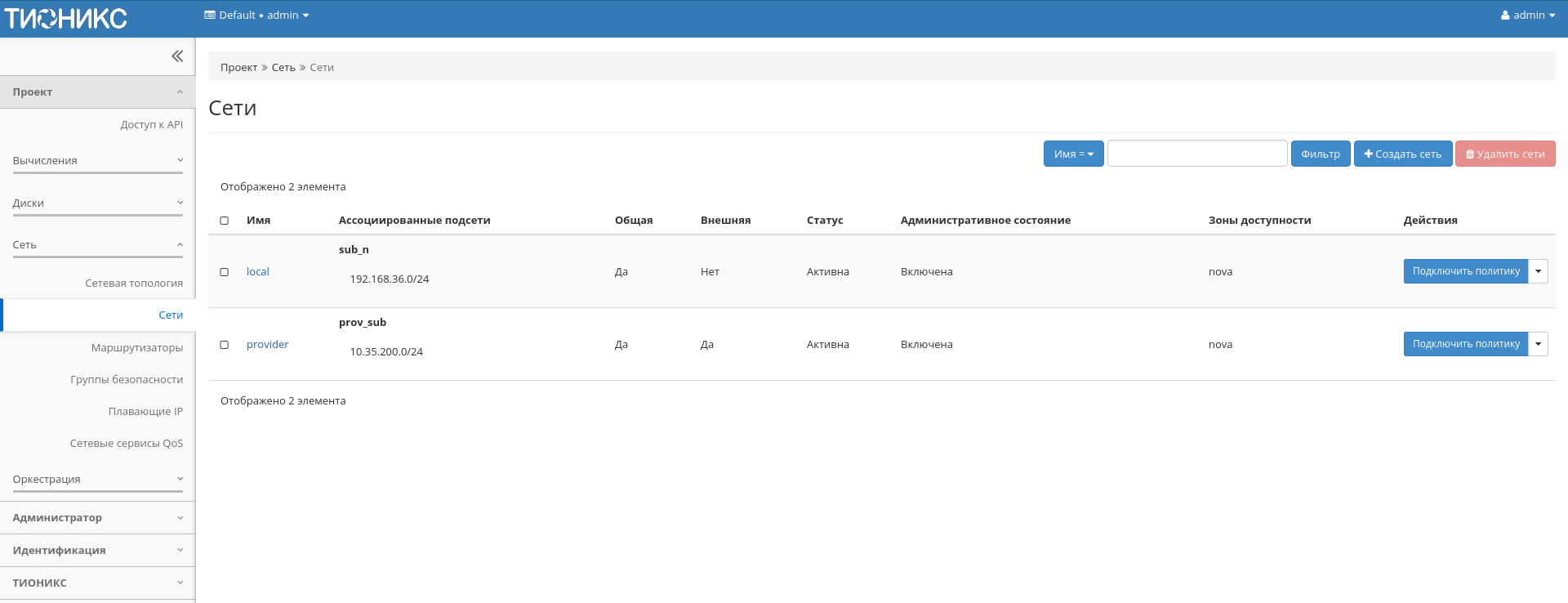This screenshot has height=603, width=1568.
Task: Open the Имя filter criteria dropdown
Action: pos(1073,154)
